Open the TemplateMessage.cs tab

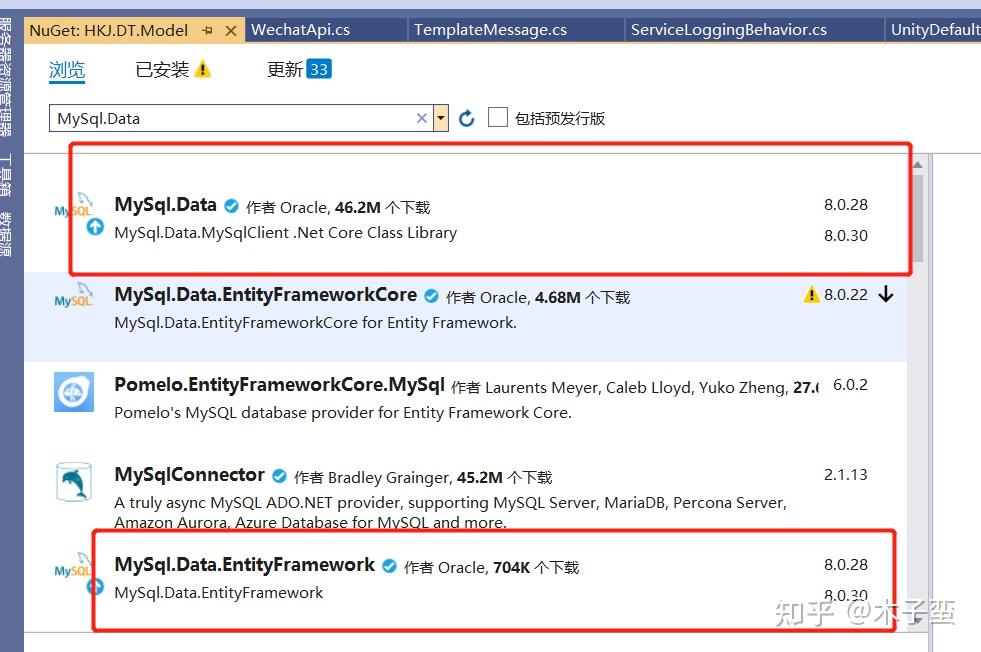click(x=490, y=29)
